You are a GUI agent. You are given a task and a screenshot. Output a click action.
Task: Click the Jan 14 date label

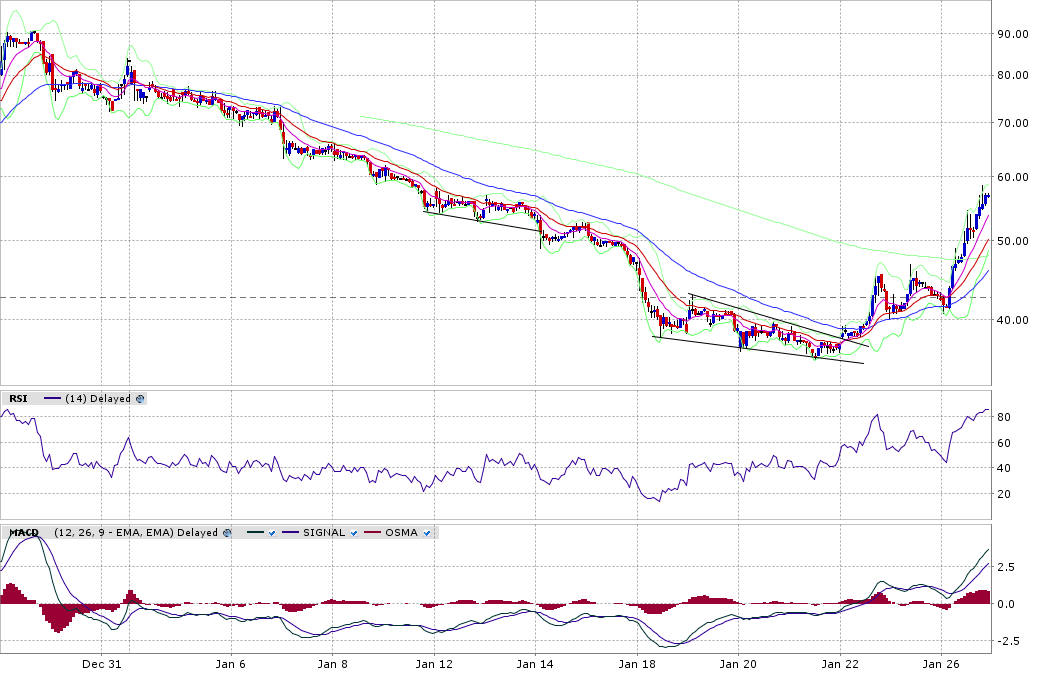pos(535,664)
